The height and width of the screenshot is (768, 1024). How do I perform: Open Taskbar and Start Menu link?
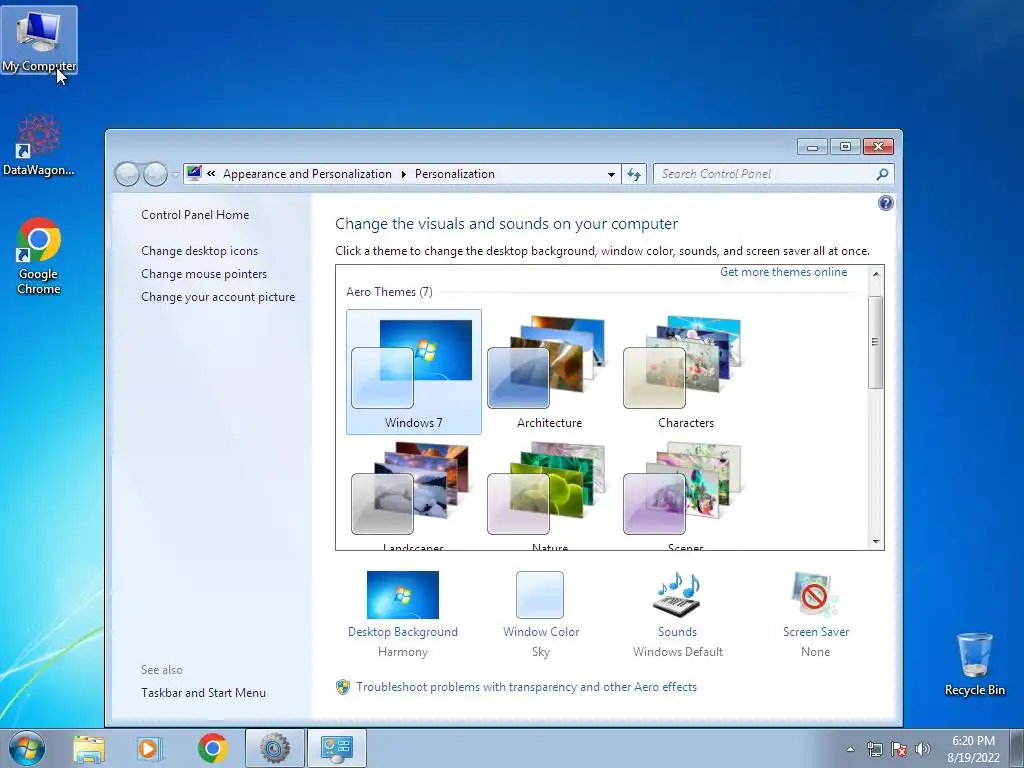203,693
